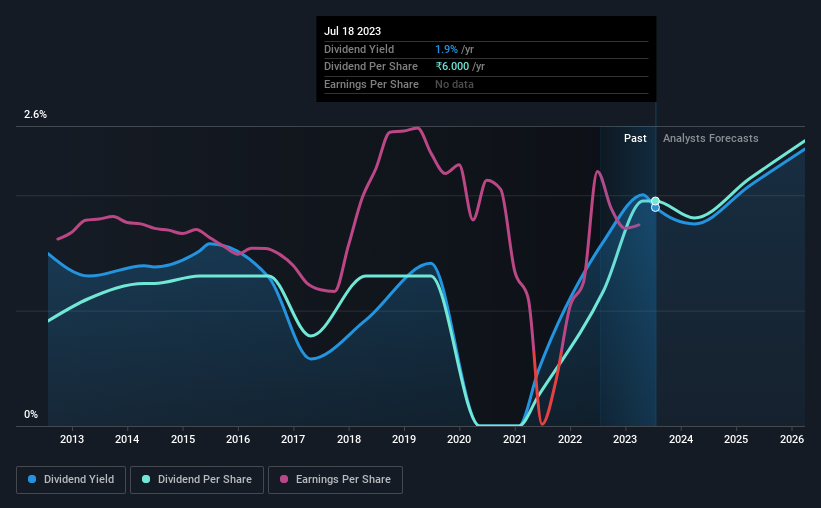Click the 2025 x-axis label
821x508 pixels.
pyautogui.click(x=736, y=439)
